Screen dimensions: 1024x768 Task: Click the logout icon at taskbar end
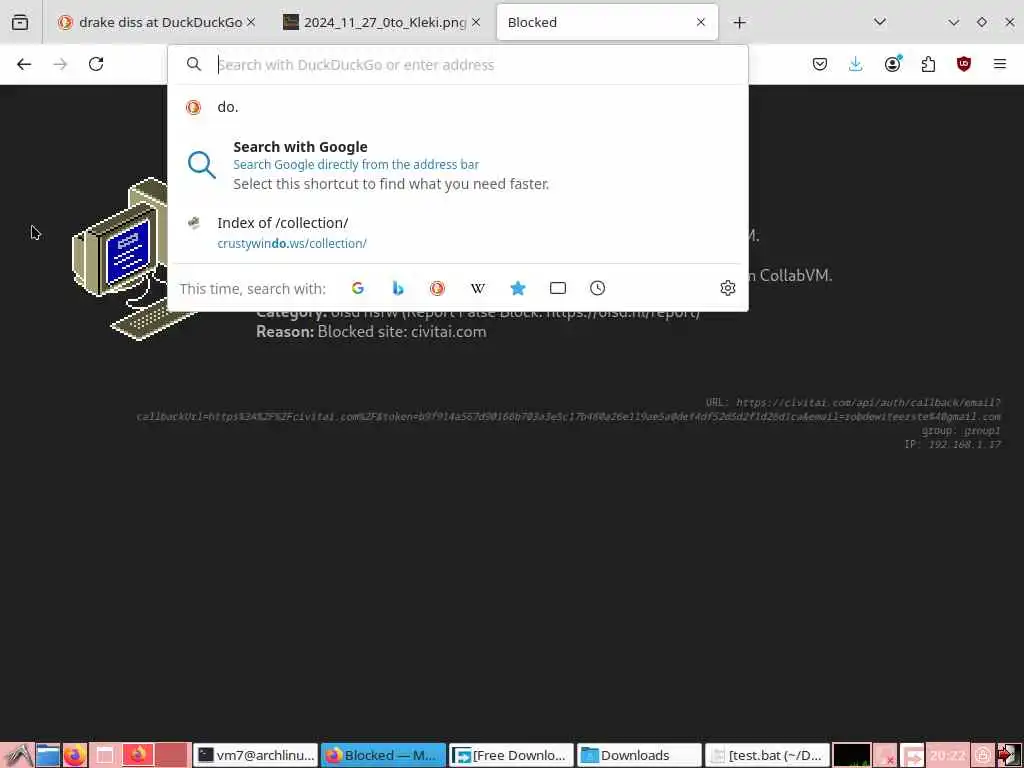point(1009,755)
